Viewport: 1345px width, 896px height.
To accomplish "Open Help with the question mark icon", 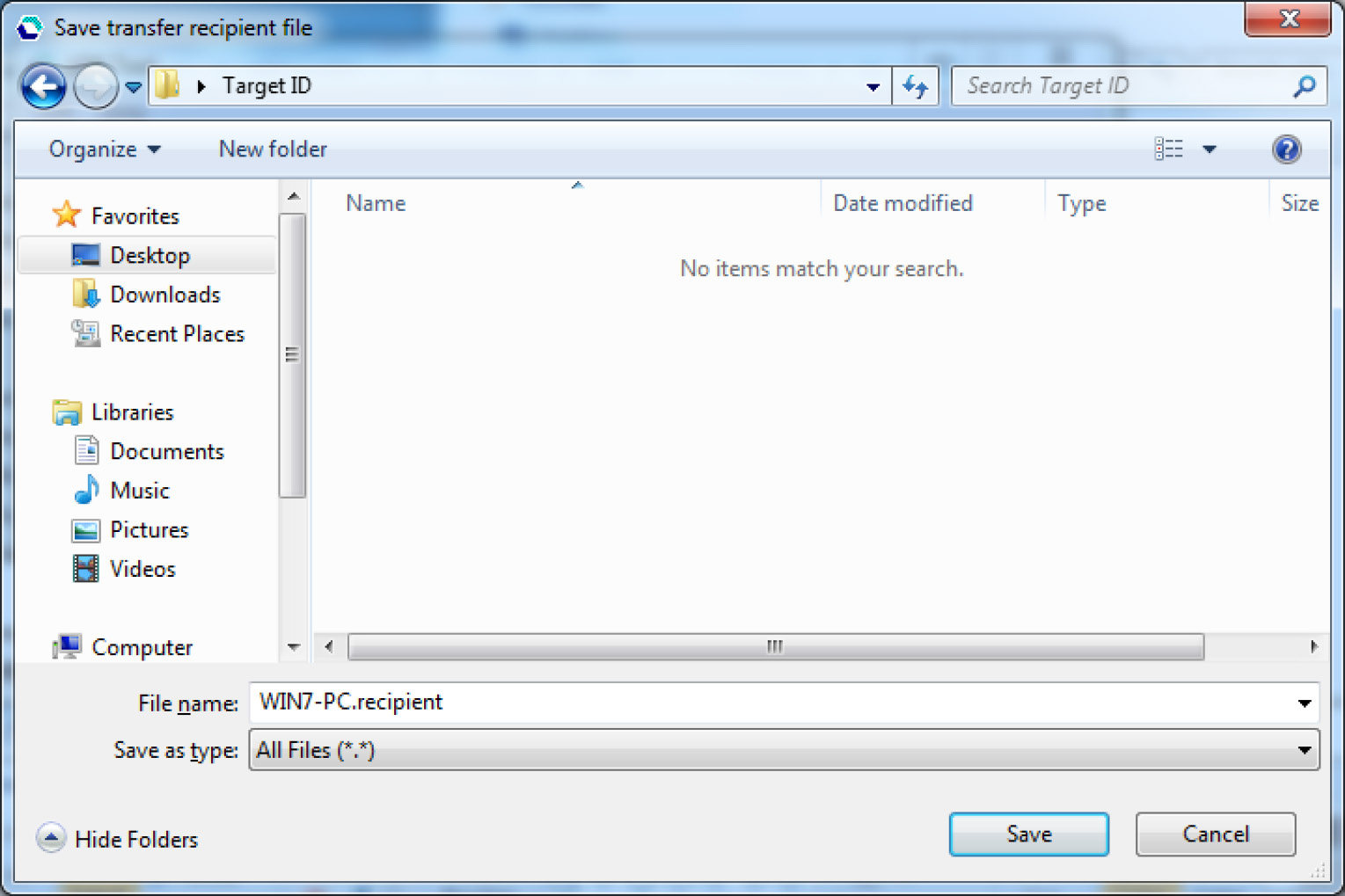I will tap(1286, 149).
